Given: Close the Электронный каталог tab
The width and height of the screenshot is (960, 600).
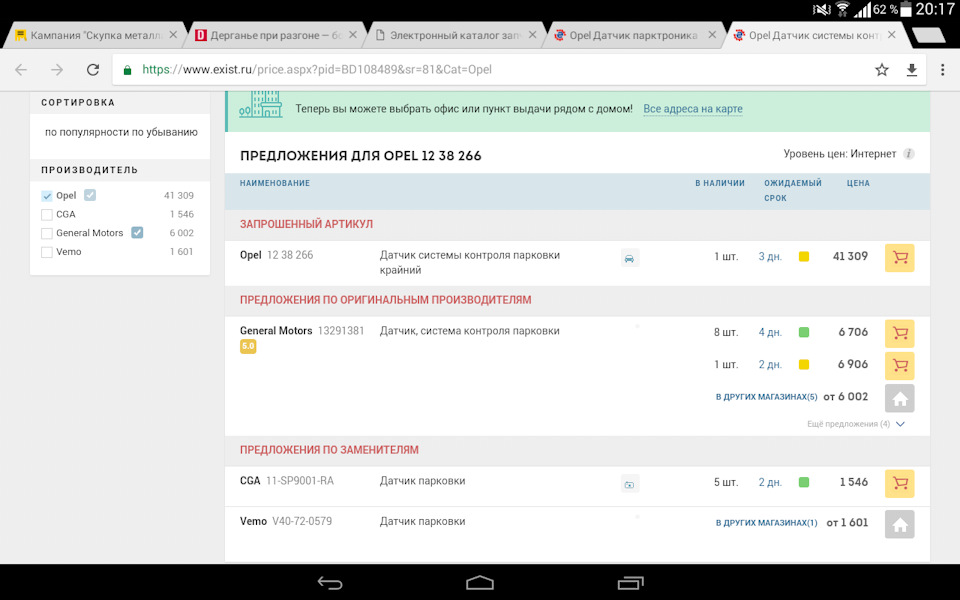Looking at the screenshot, I should pos(532,35).
